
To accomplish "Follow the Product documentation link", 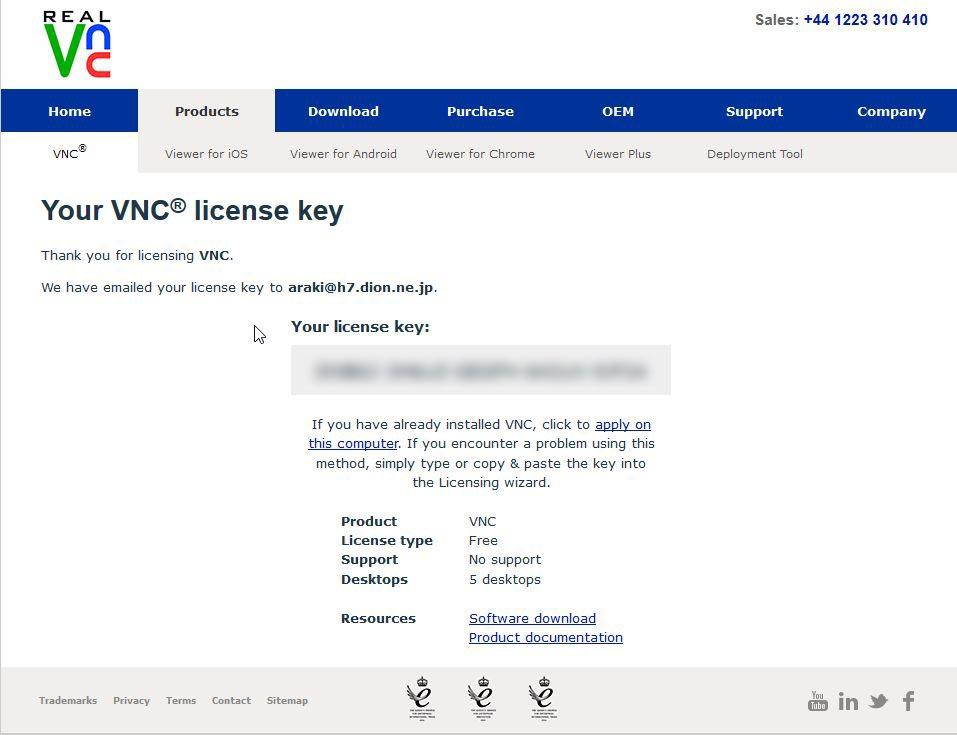I will [546, 637].
